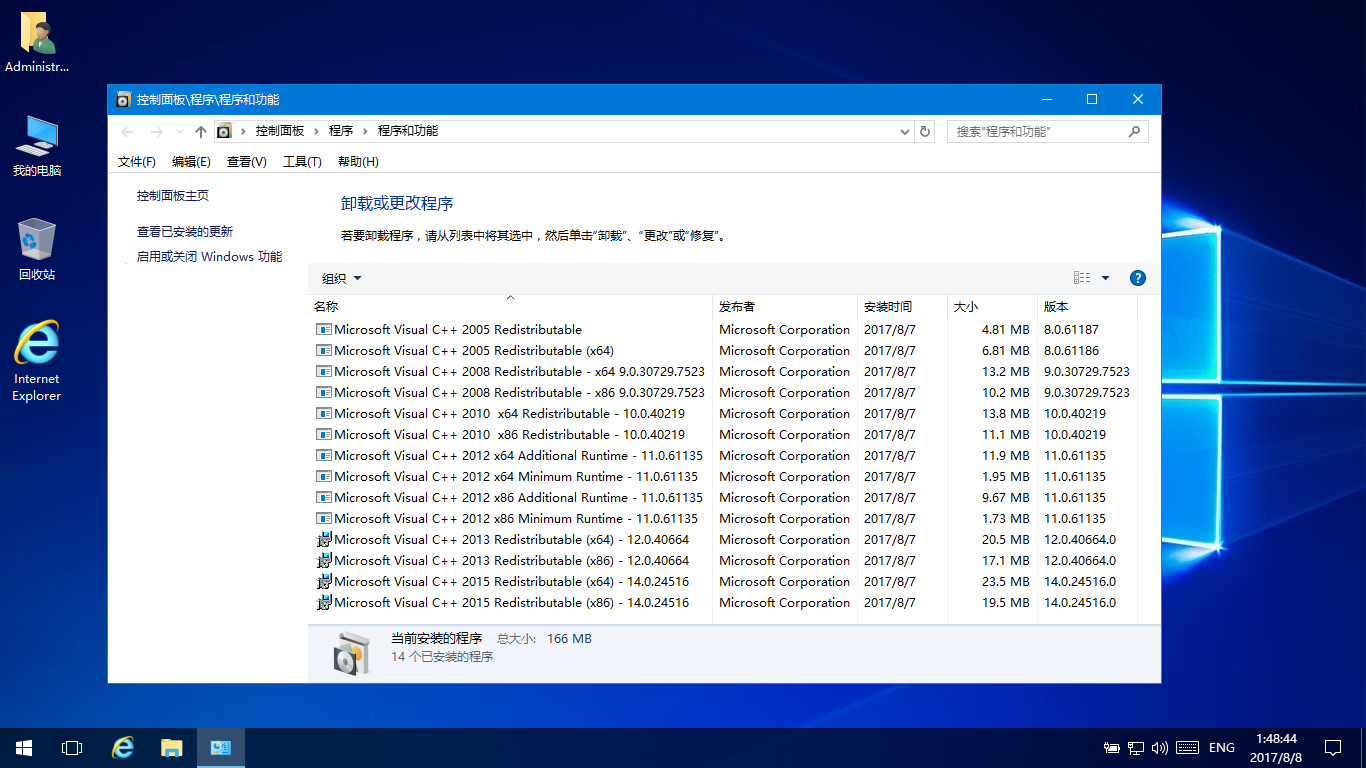
Task: Click icon of Visual C++ 2013 Redistributable (x64)
Action: tap(324, 540)
